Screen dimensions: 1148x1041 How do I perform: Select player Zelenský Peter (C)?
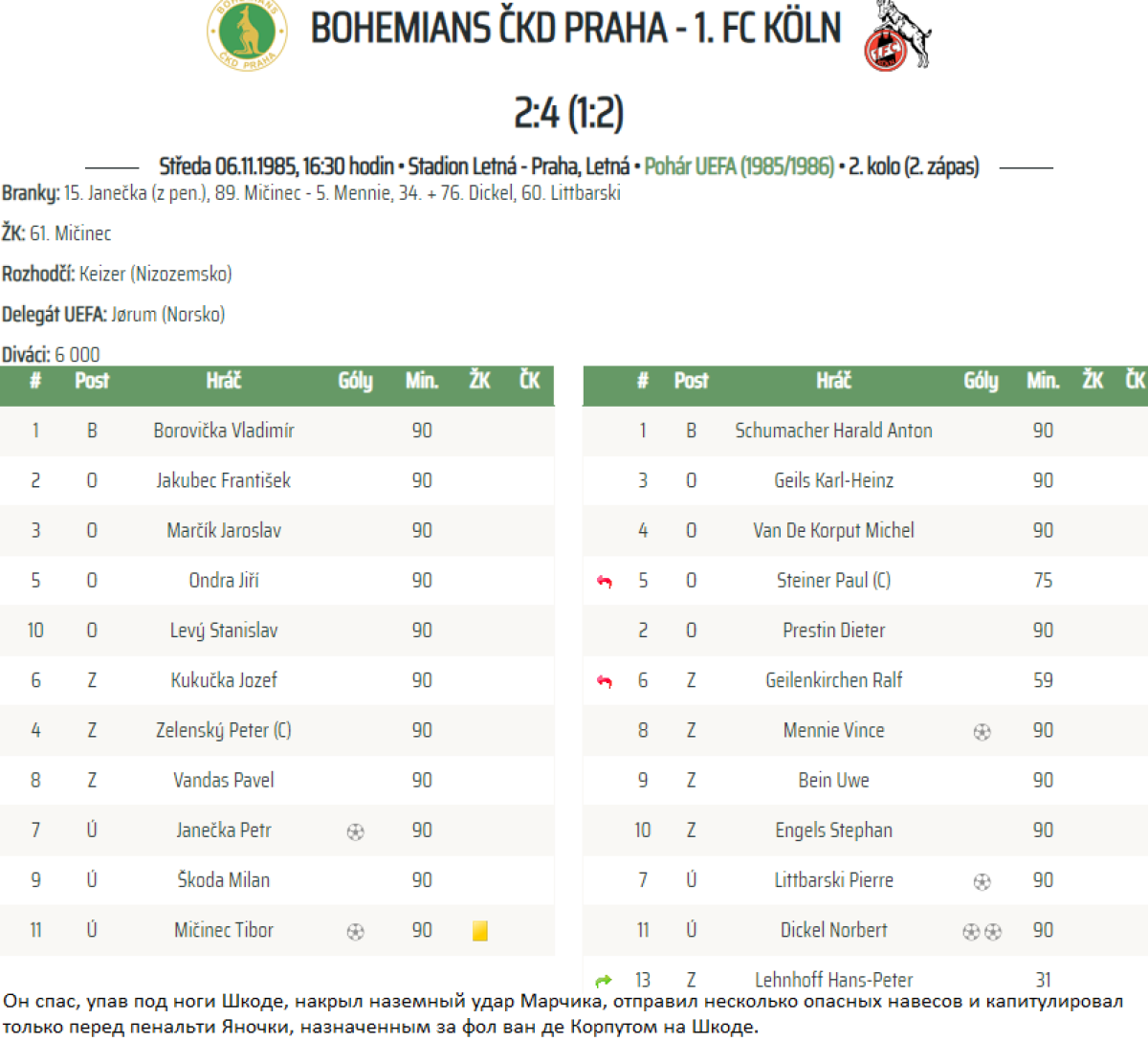(x=224, y=730)
